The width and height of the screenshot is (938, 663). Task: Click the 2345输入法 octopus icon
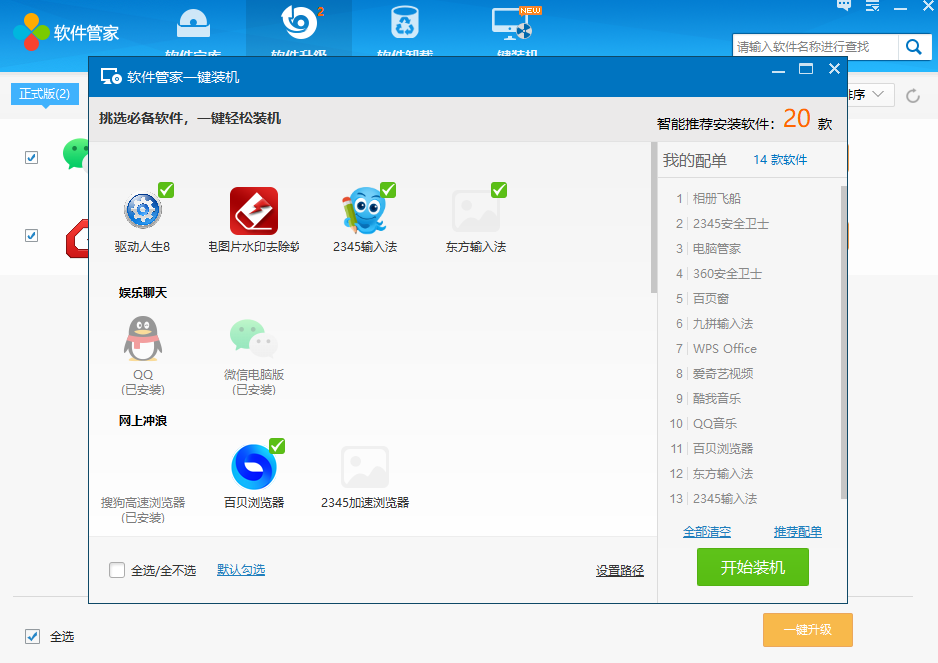click(365, 211)
